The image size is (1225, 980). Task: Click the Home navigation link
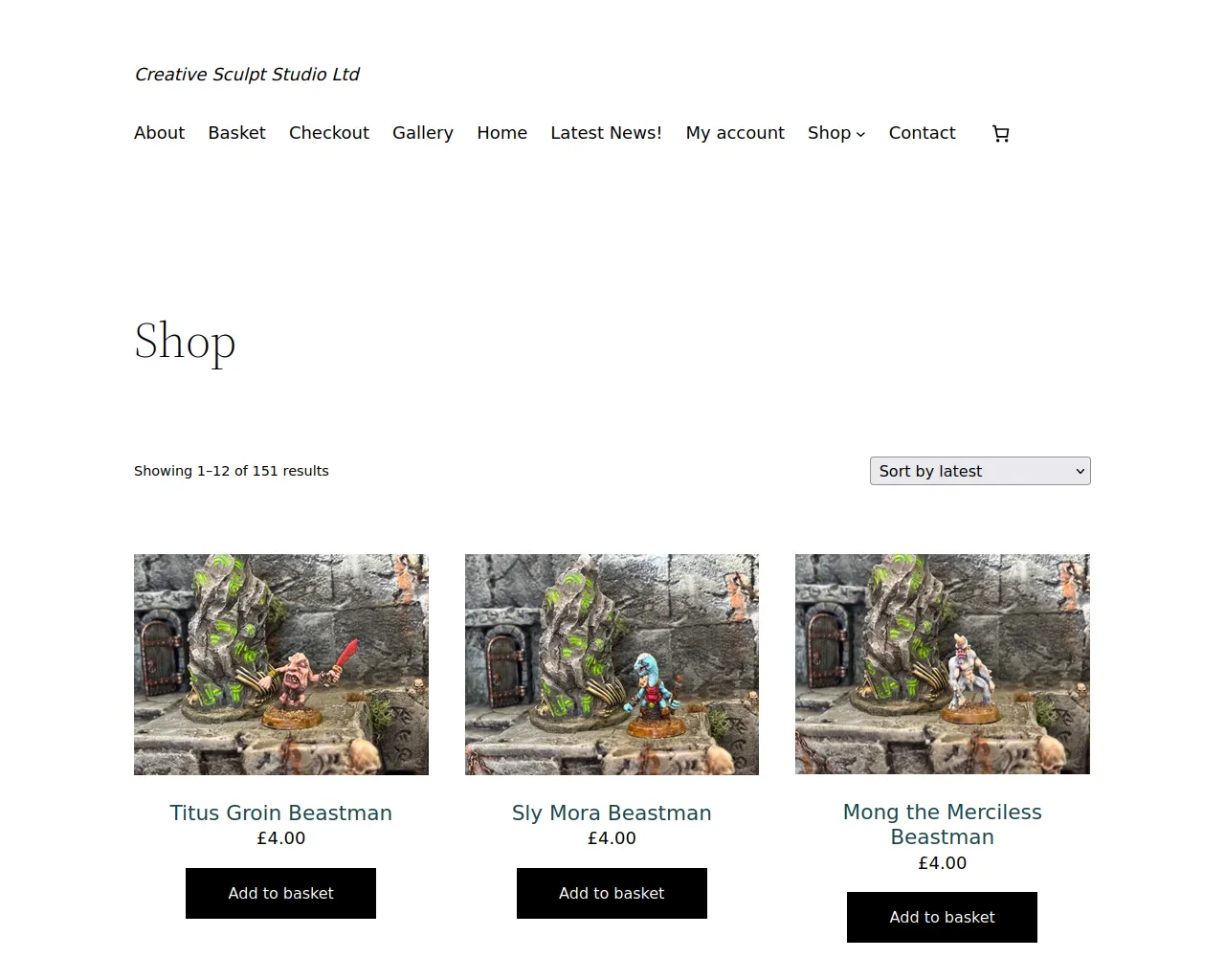click(502, 133)
